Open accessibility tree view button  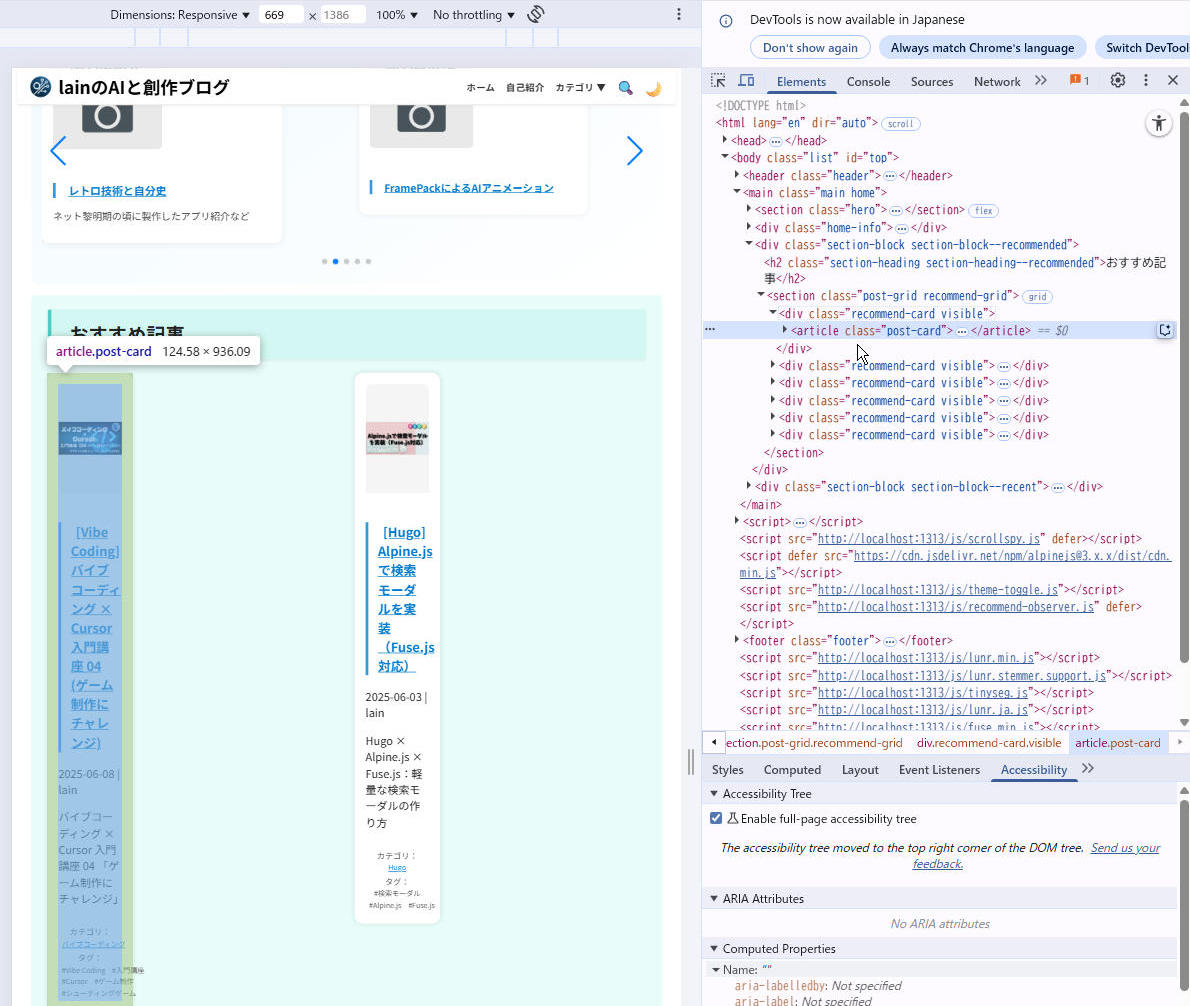(1158, 123)
